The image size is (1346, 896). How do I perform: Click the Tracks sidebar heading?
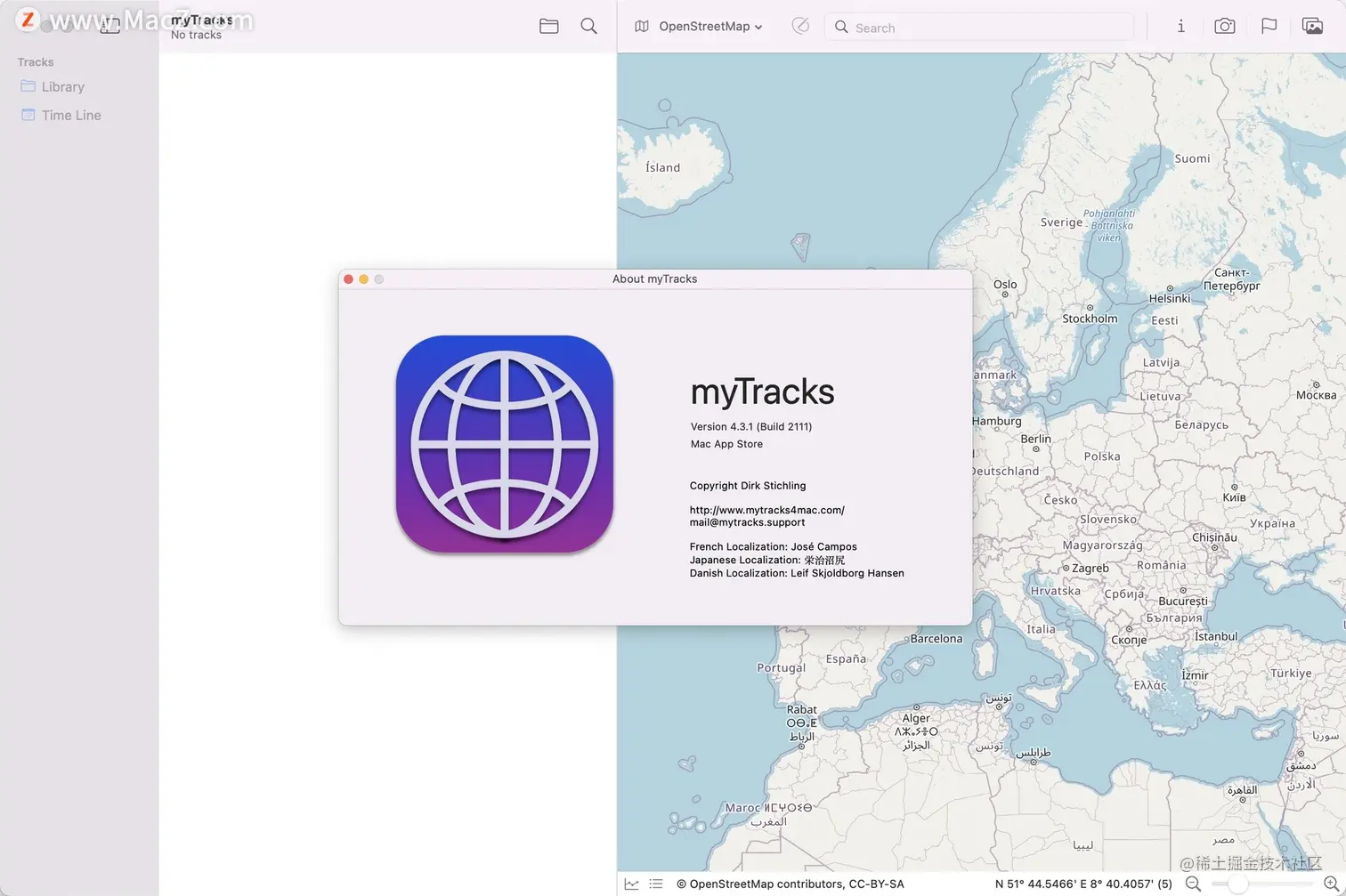click(36, 62)
